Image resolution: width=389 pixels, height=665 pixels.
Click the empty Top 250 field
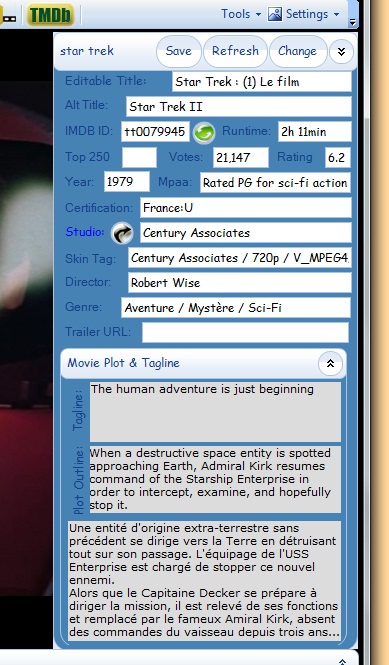140,157
